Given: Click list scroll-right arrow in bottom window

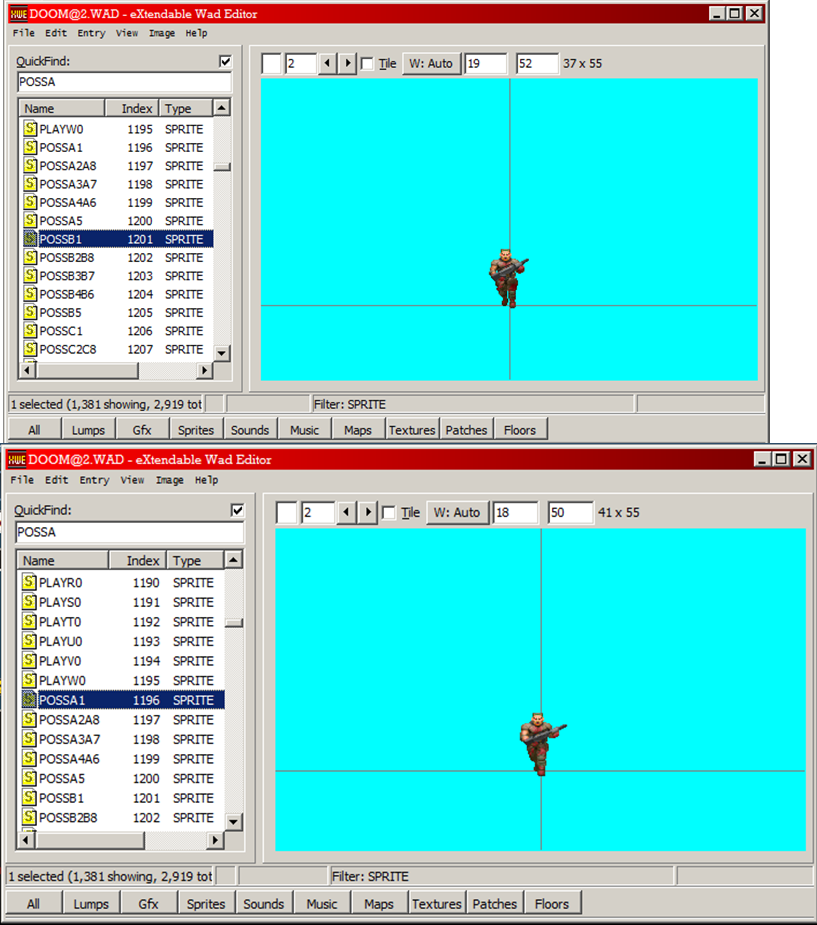Looking at the screenshot, I should tap(215, 839).
